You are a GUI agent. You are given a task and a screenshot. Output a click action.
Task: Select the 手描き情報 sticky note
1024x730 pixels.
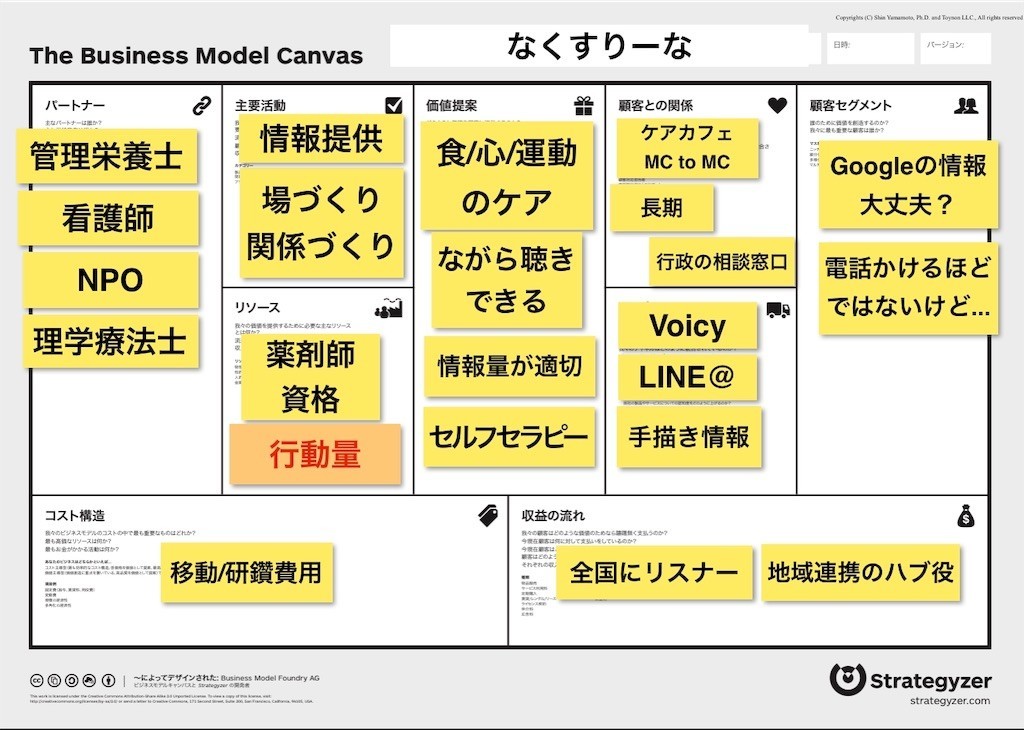click(x=689, y=437)
